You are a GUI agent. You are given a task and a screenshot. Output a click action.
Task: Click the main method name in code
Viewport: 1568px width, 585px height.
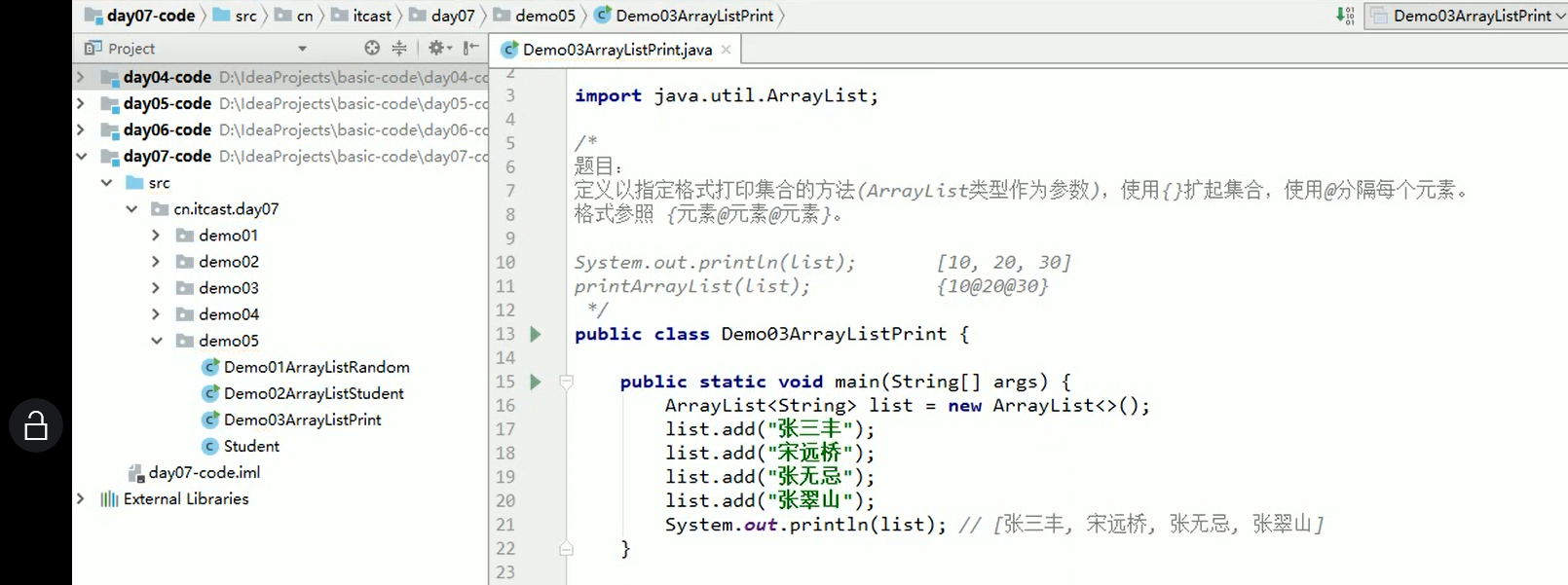pyautogui.click(x=857, y=382)
